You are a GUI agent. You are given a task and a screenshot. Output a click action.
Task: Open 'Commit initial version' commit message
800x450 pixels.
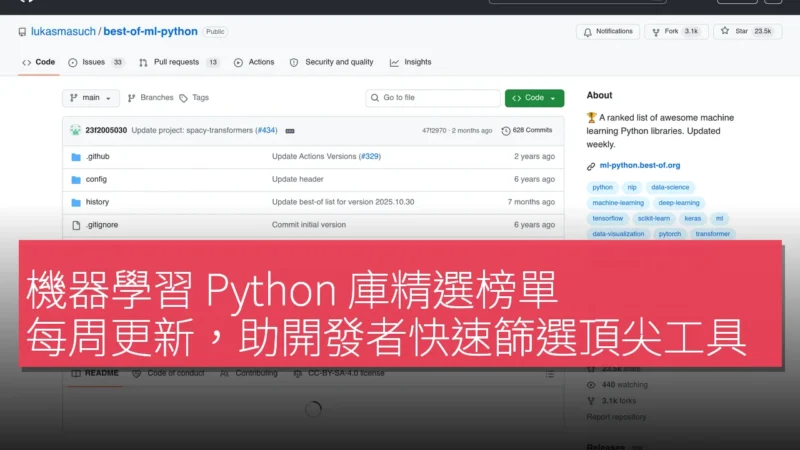tap(309, 225)
